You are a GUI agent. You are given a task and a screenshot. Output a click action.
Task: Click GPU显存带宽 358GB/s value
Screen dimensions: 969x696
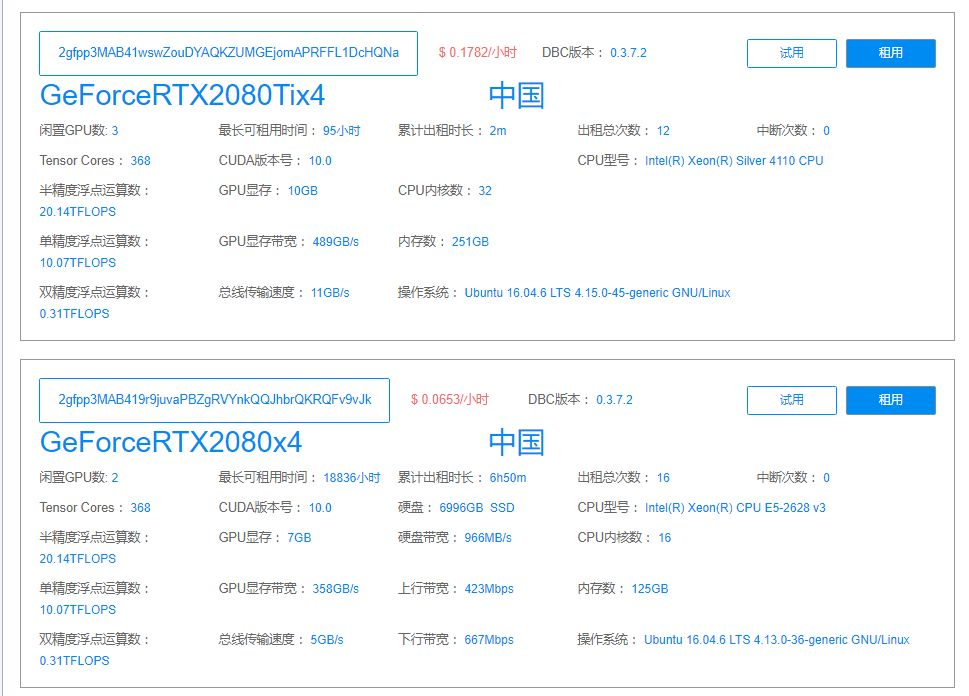click(336, 588)
